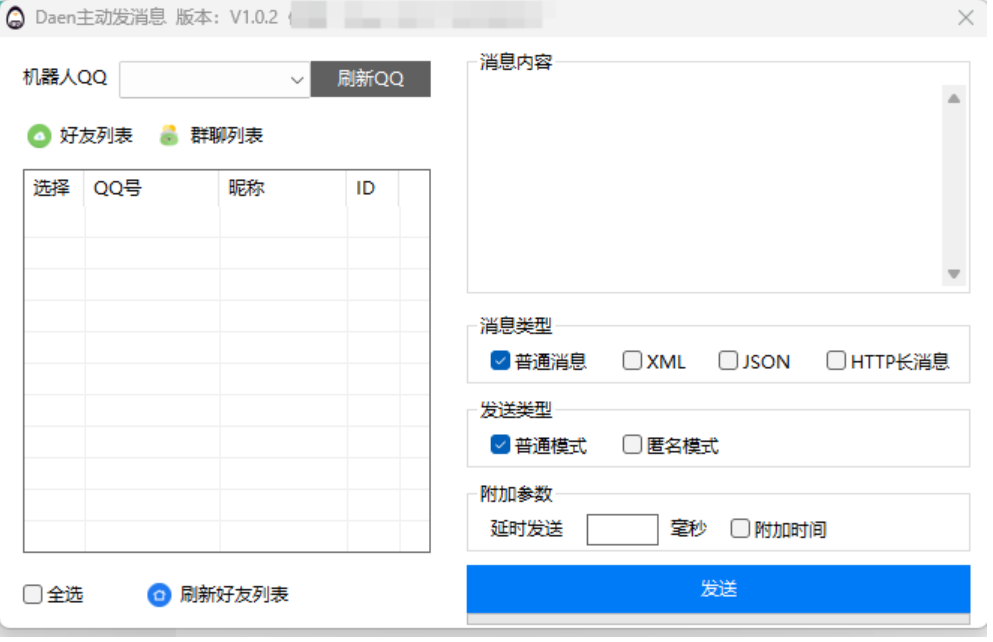993x642 pixels.
Task: Click the 刷新QQ button
Action: (x=370, y=79)
